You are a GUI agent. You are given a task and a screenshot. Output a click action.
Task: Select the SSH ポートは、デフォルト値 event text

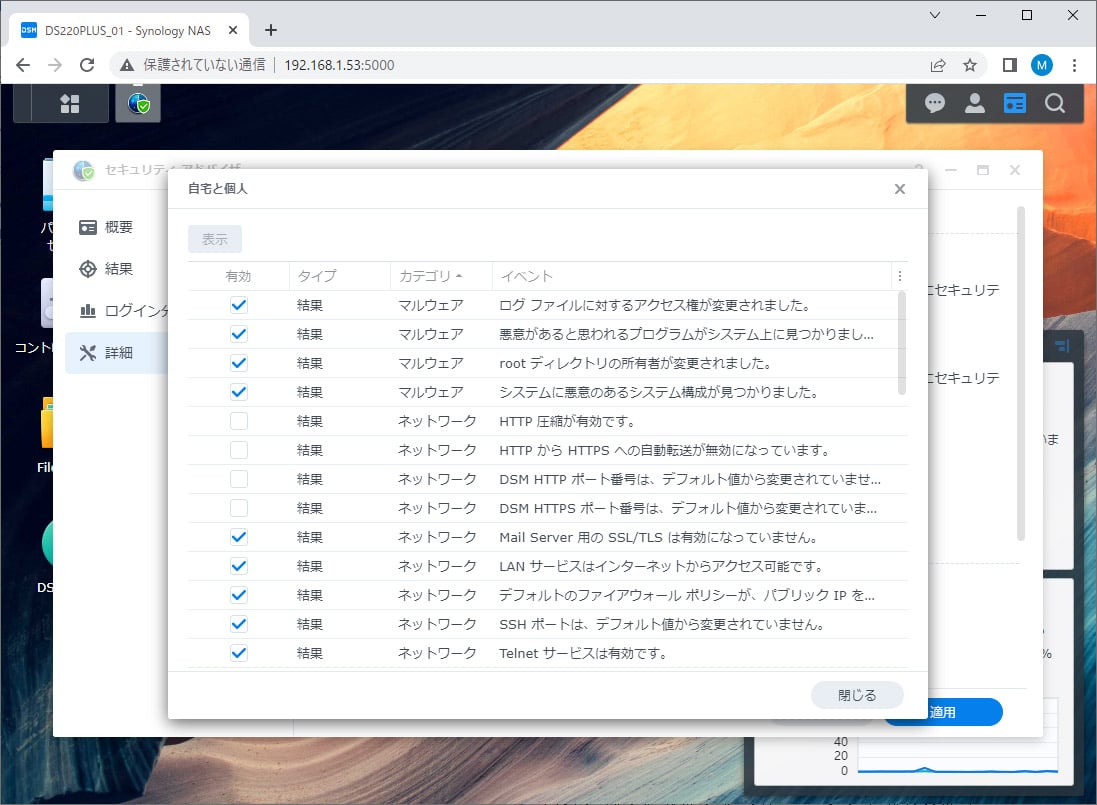(661, 624)
